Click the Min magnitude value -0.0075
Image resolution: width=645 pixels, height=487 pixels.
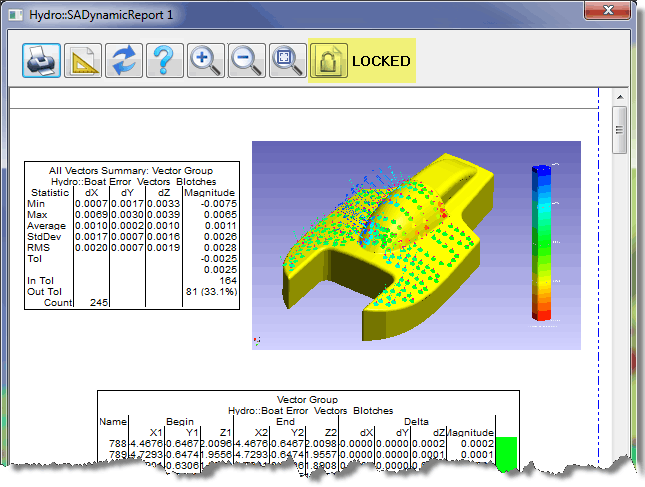click(219, 204)
